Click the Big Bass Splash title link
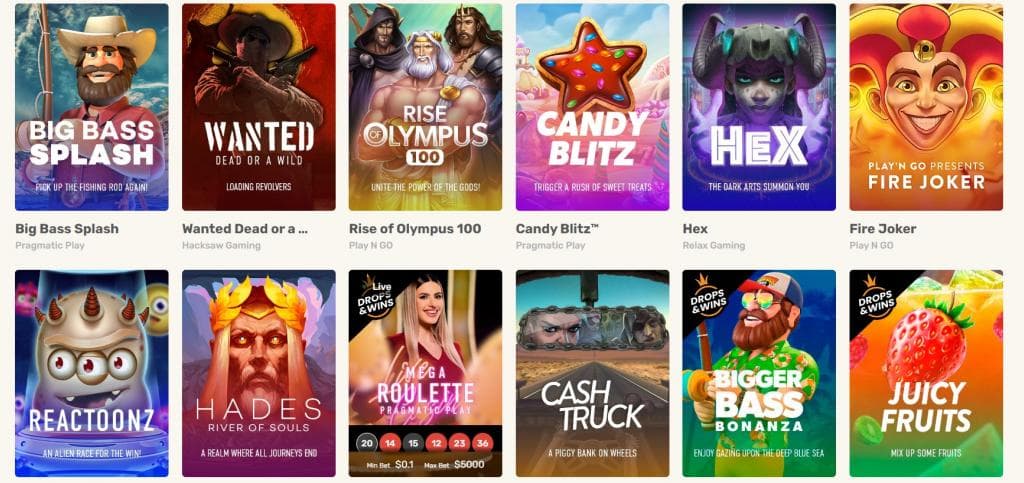The width and height of the screenshot is (1024, 483). coord(67,229)
